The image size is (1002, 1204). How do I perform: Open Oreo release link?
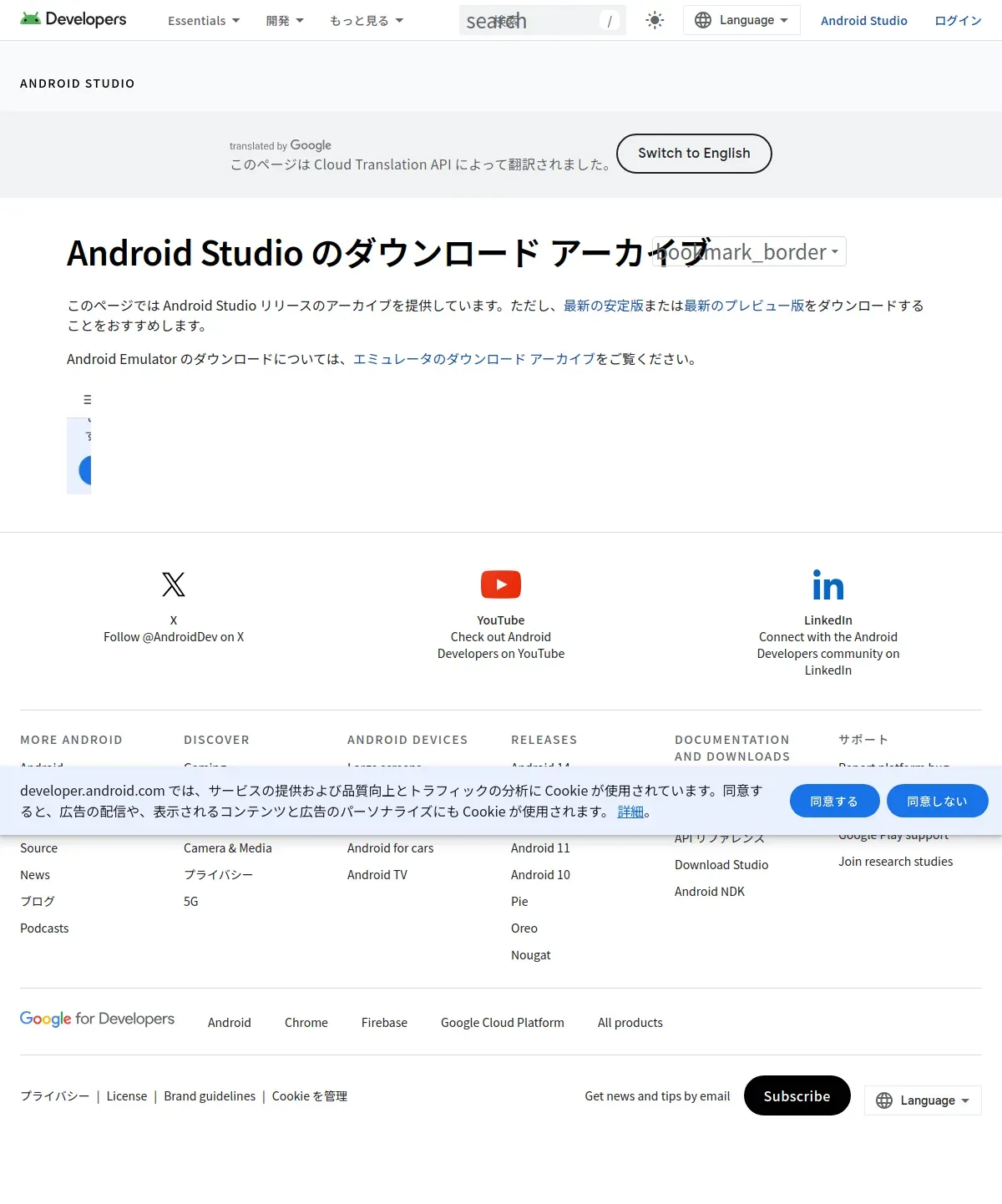pos(524,928)
